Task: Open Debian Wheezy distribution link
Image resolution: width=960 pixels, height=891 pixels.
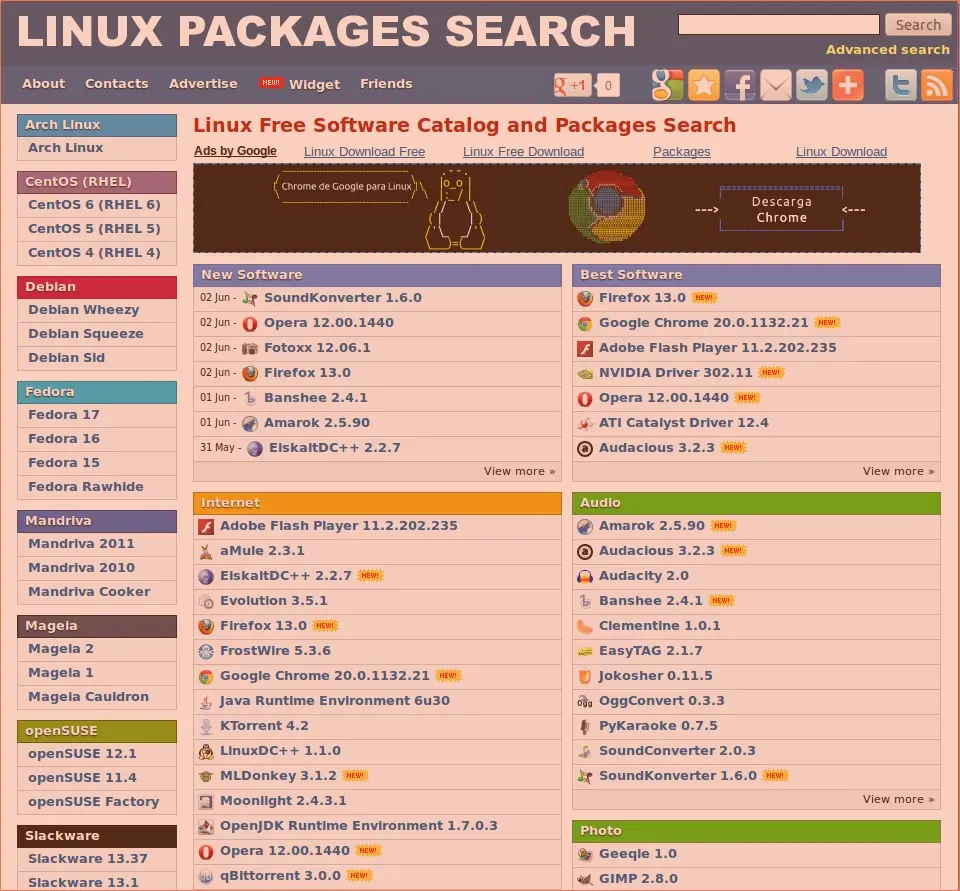Action: (84, 310)
